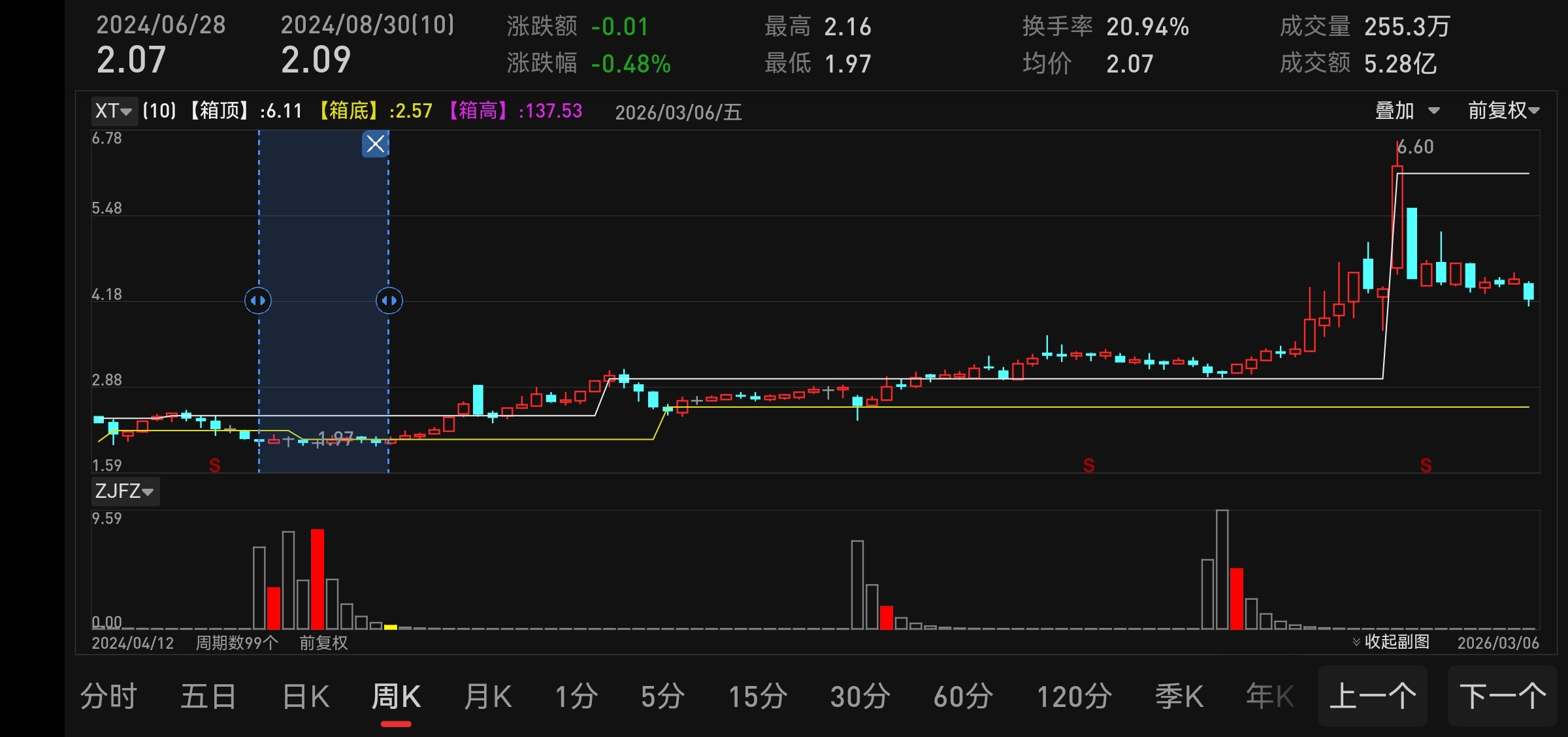Viewport: 1568px width, 737px height.
Task: Select the 60分 period tab
Action: 963,696
